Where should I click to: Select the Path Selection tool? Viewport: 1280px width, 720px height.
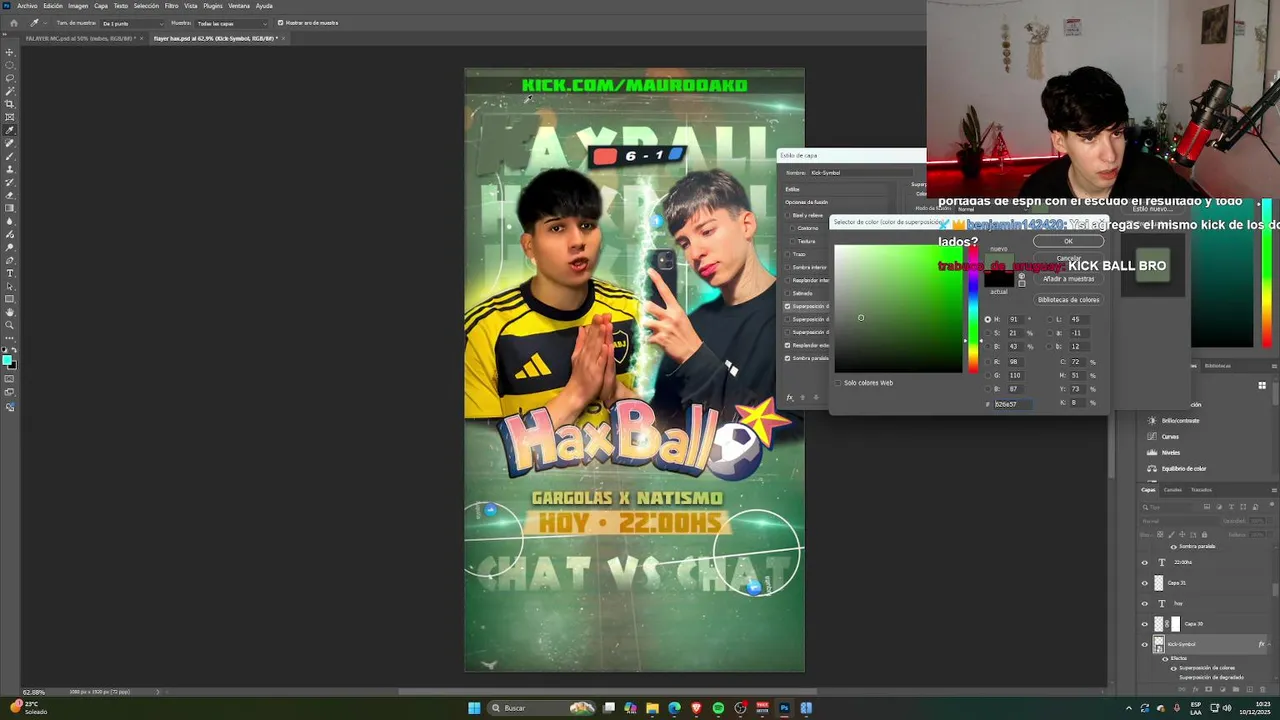click(x=10, y=286)
